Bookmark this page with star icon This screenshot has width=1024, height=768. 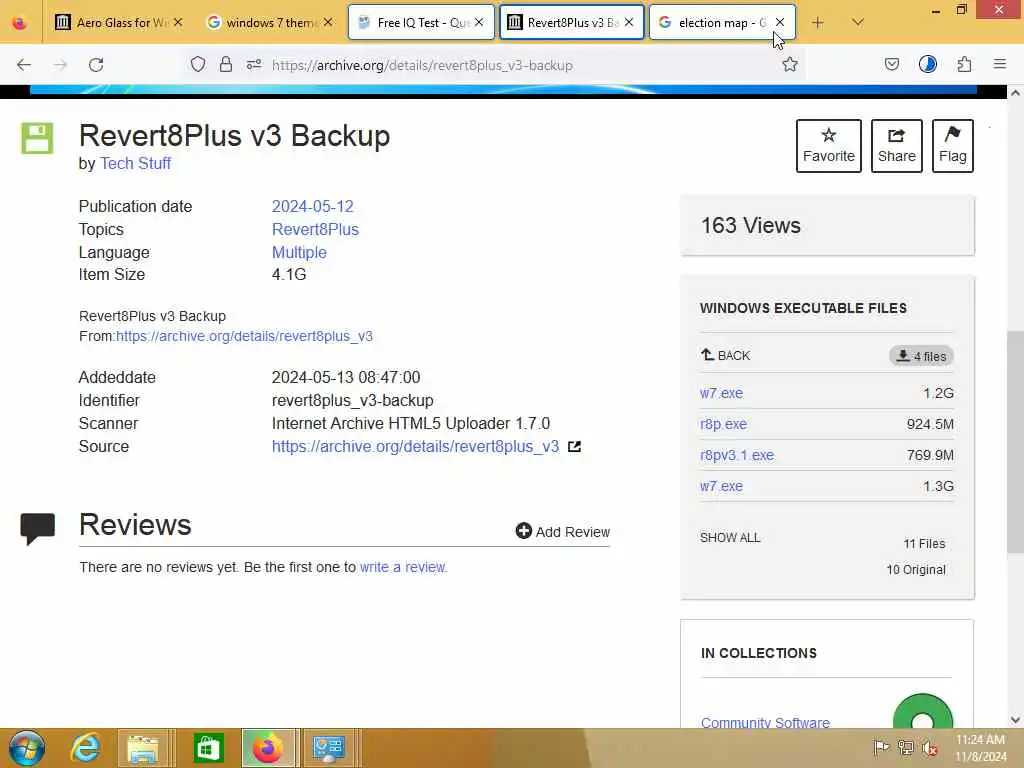click(790, 64)
